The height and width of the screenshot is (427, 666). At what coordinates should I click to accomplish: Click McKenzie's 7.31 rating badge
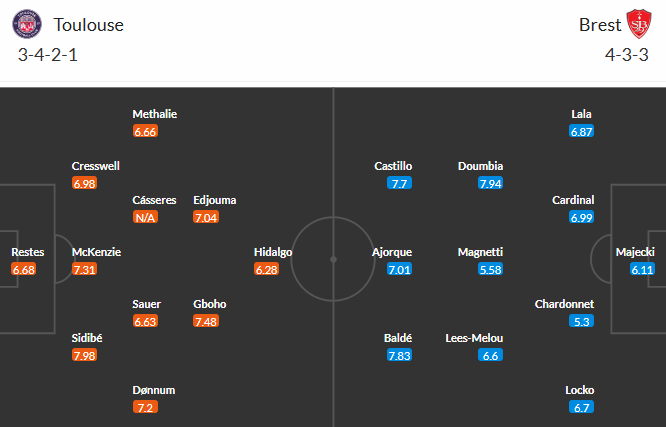coord(85,269)
